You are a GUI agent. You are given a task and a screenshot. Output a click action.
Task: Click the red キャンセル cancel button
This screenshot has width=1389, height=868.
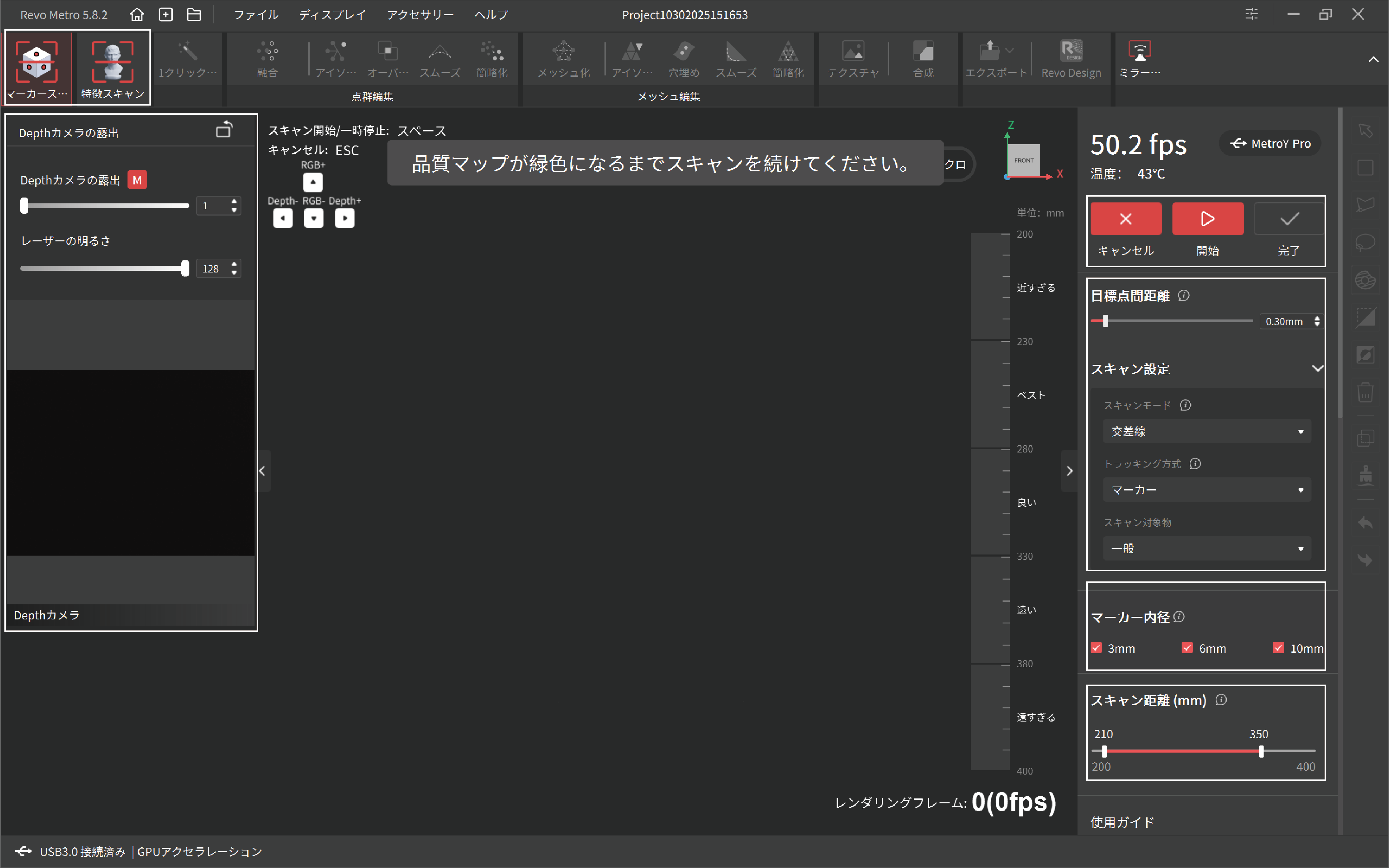1126,219
